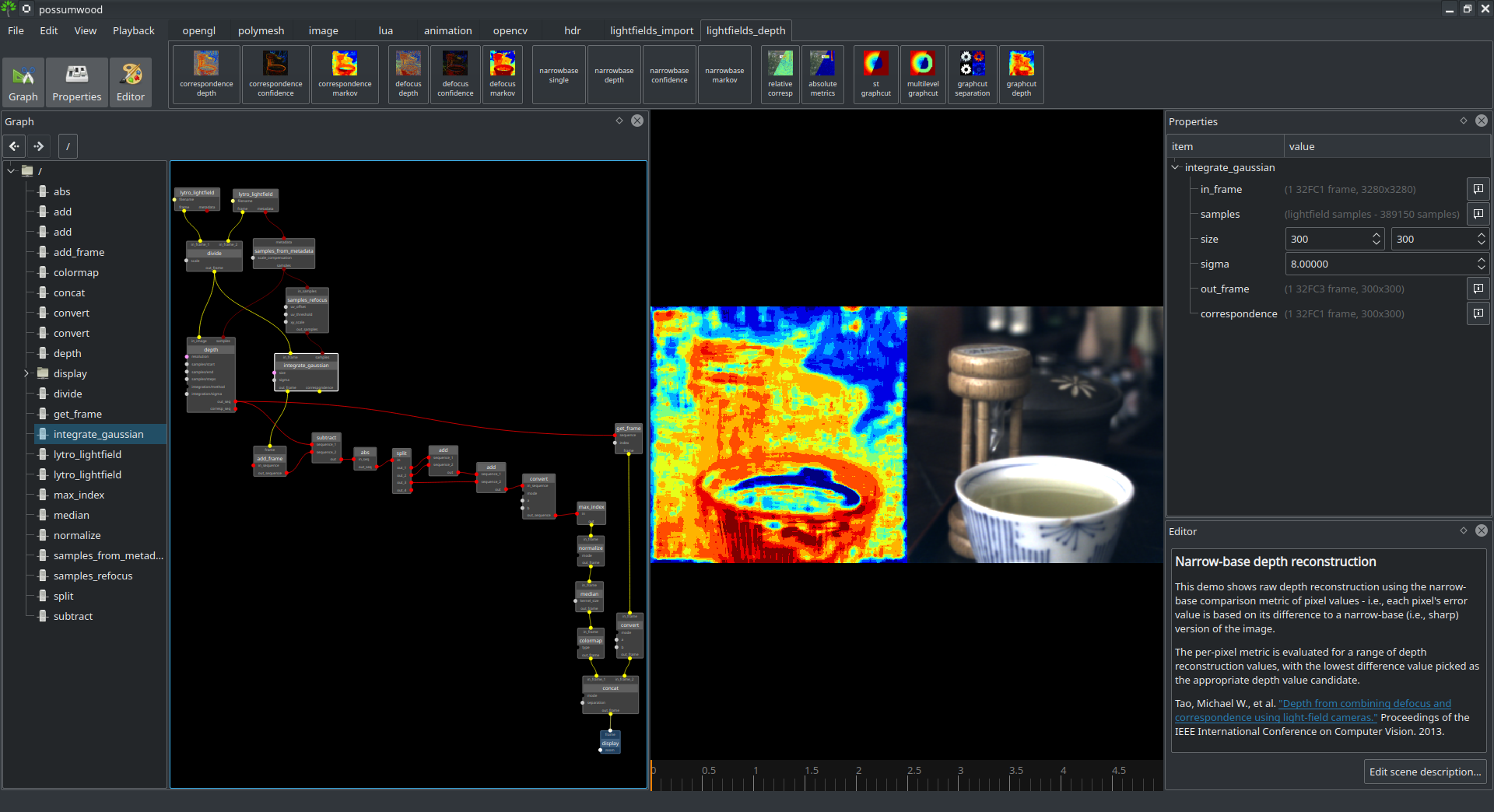Click the sigma field 8.00000
This screenshot has width=1494, height=812.
click(1380, 264)
